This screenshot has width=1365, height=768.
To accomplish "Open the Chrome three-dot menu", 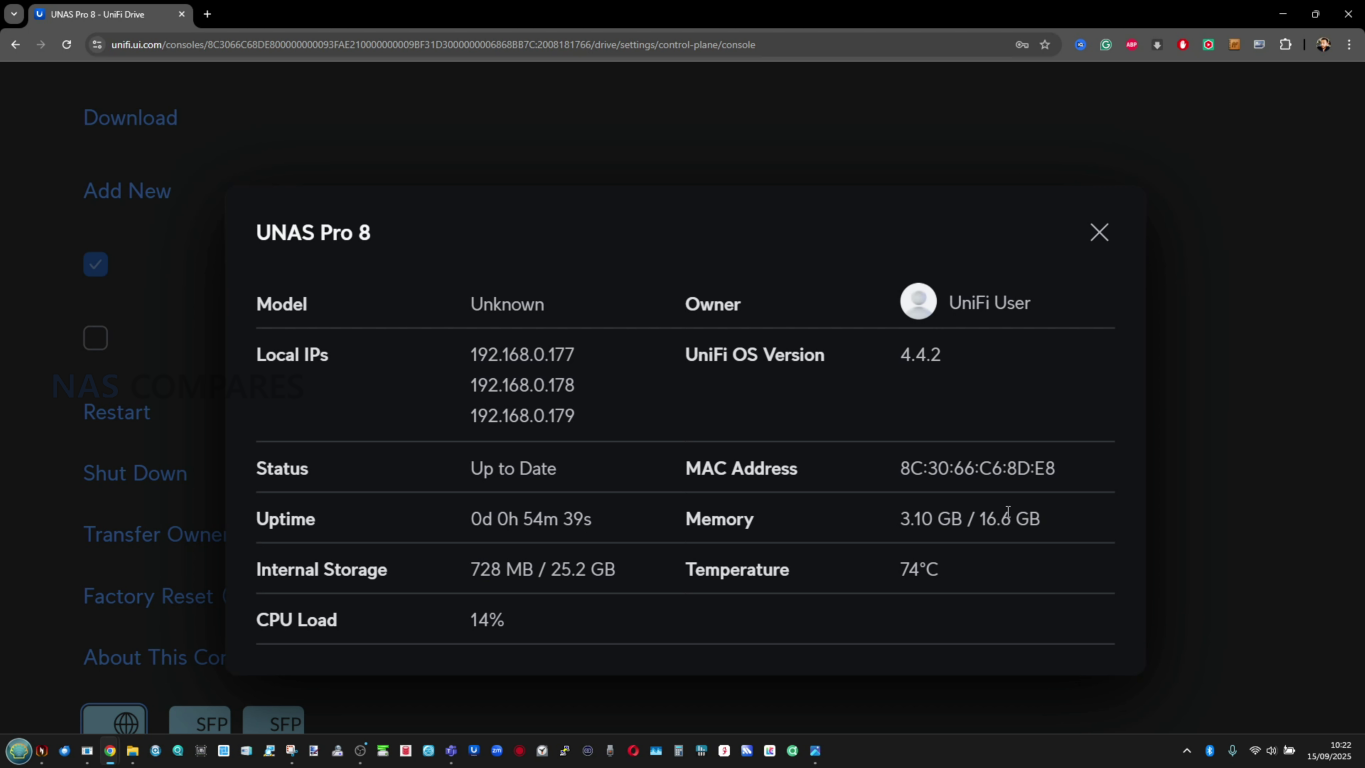I will [1349, 44].
